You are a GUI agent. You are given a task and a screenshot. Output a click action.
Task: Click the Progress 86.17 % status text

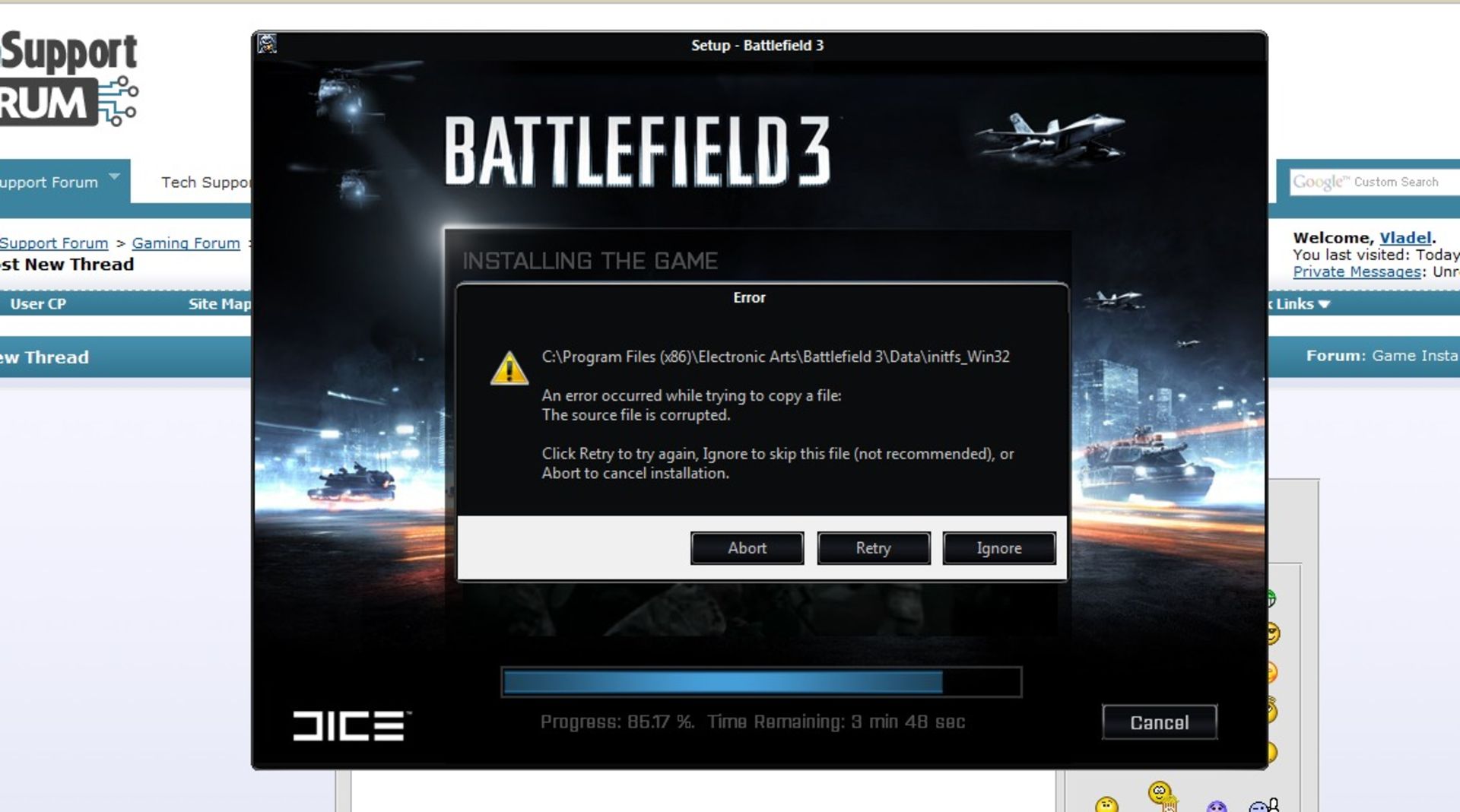tap(617, 722)
